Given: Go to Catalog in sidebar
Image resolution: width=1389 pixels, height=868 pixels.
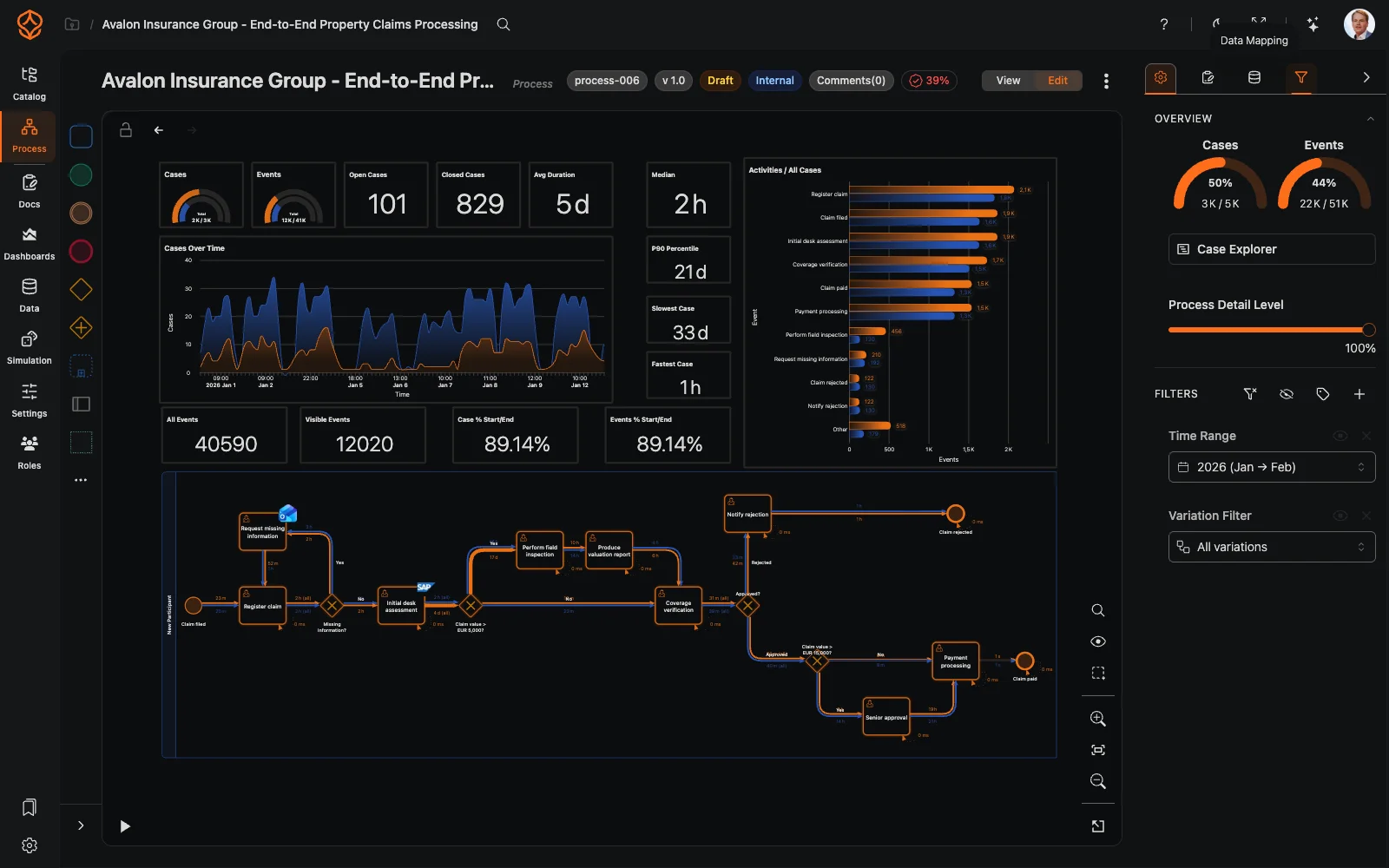Looking at the screenshot, I should [x=29, y=83].
